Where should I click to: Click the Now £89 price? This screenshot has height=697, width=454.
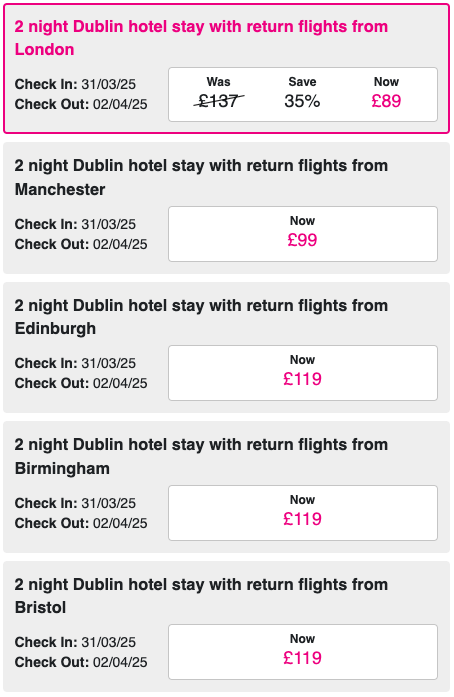pos(386,93)
